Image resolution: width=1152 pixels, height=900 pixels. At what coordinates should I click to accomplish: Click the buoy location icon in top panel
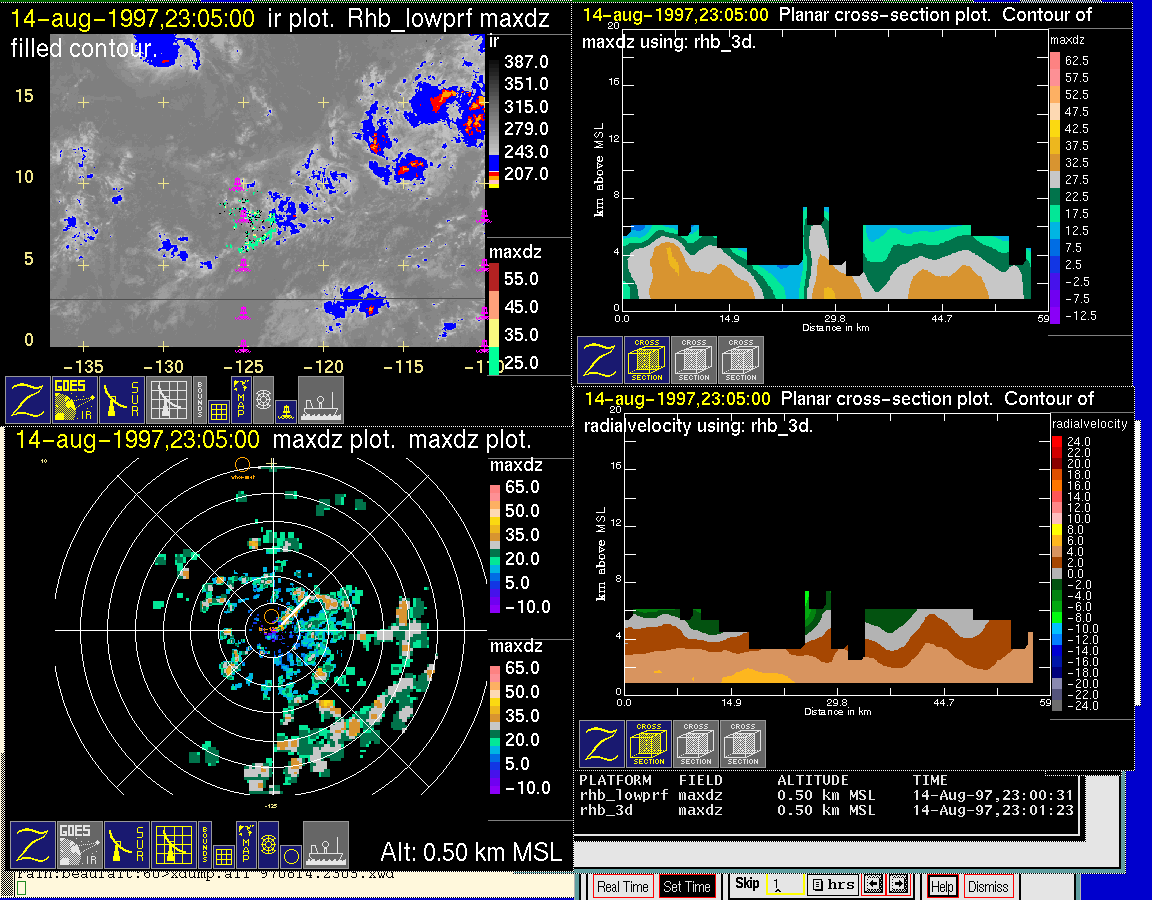click(x=286, y=410)
